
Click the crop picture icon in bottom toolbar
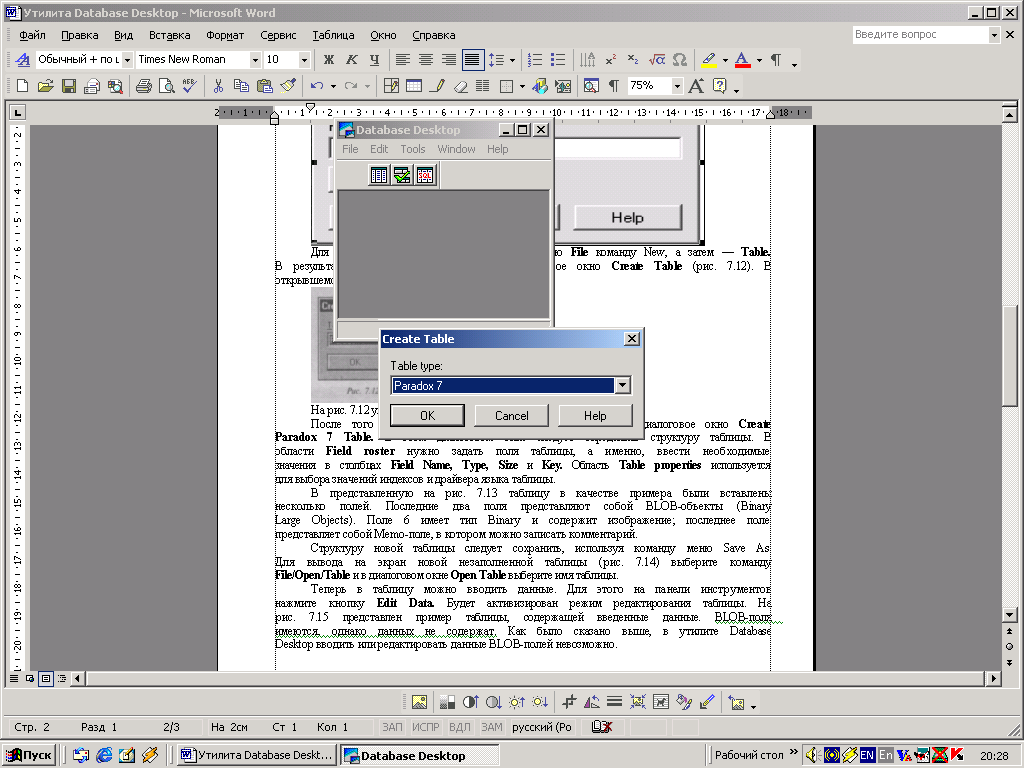click(569, 703)
